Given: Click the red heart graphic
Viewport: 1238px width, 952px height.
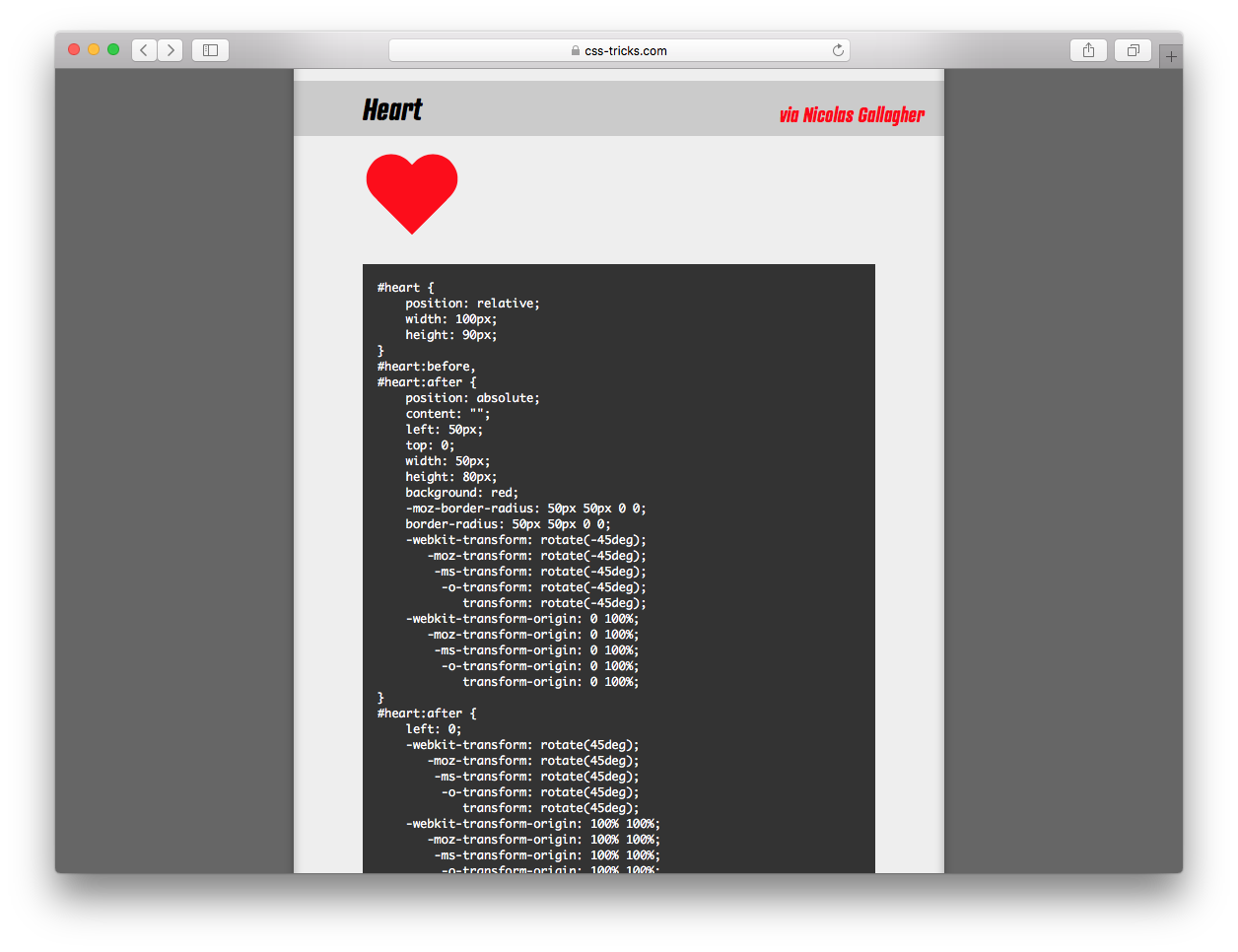Looking at the screenshot, I should coord(411,190).
